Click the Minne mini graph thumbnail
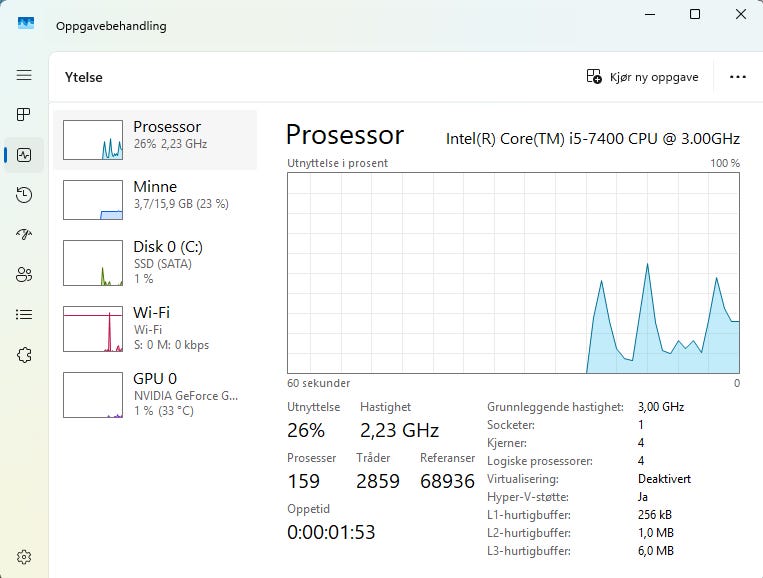The width and height of the screenshot is (763, 578). (93, 200)
